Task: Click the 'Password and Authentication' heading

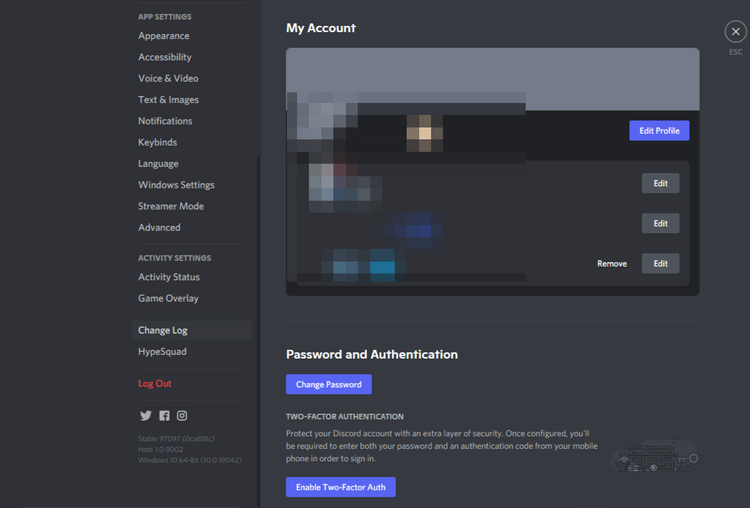Action: [x=372, y=354]
